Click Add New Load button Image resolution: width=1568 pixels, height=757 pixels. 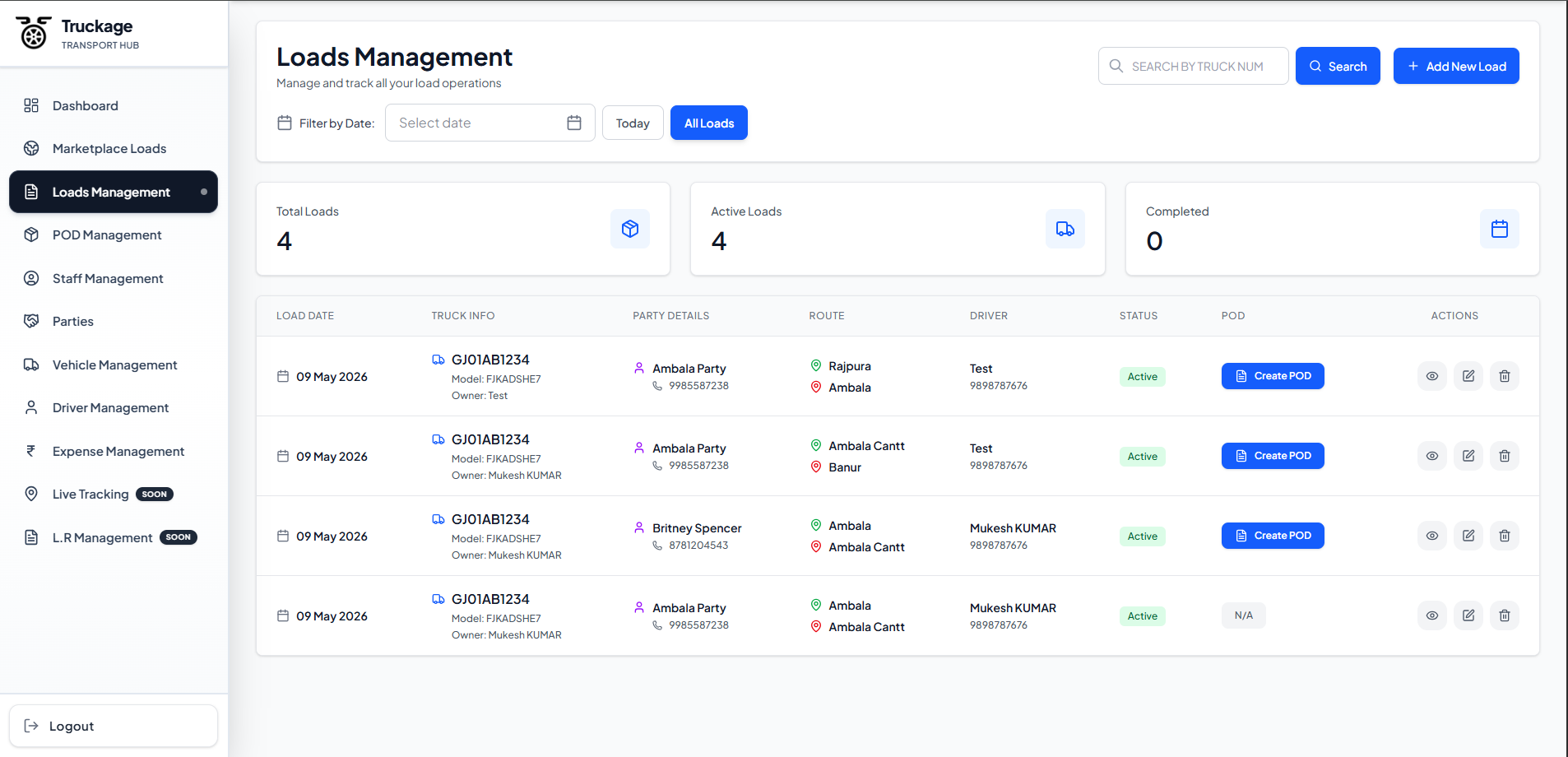(1456, 66)
